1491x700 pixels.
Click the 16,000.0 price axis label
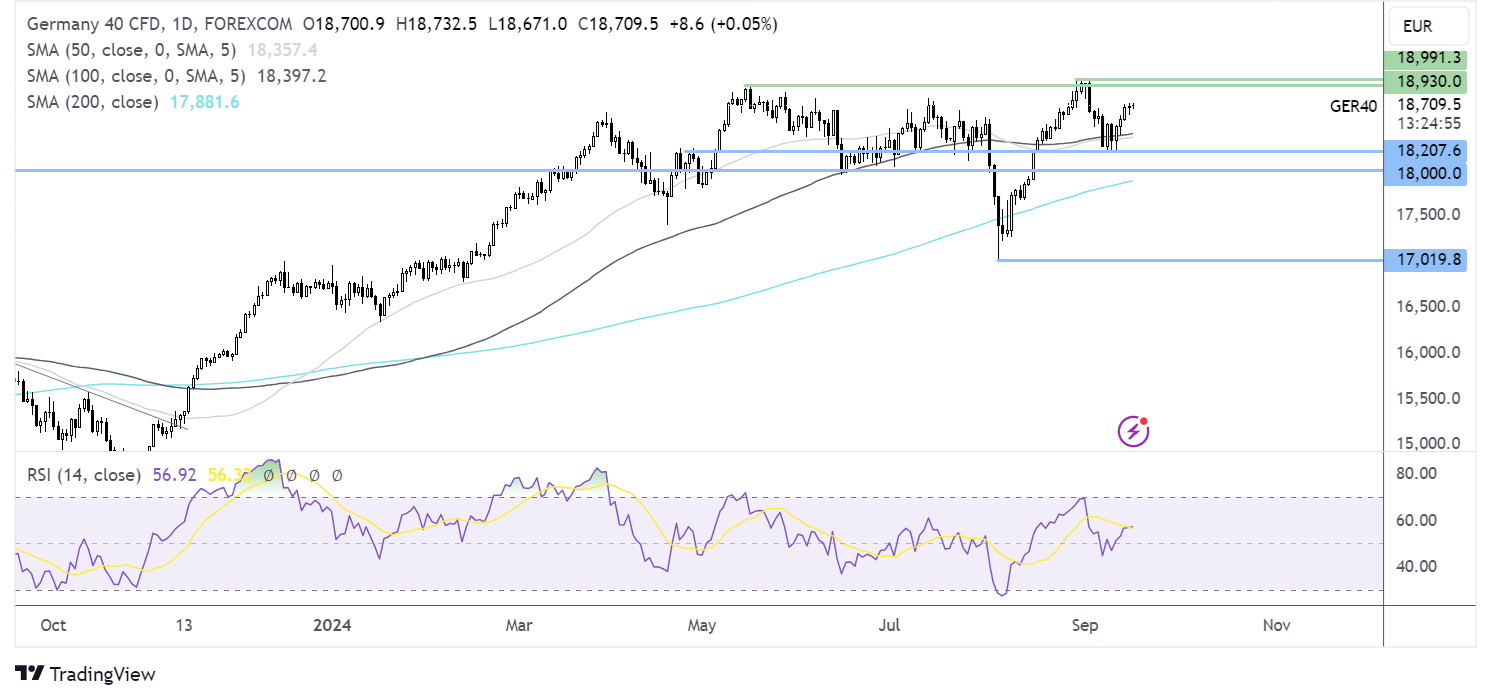(x=1429, y=352)
